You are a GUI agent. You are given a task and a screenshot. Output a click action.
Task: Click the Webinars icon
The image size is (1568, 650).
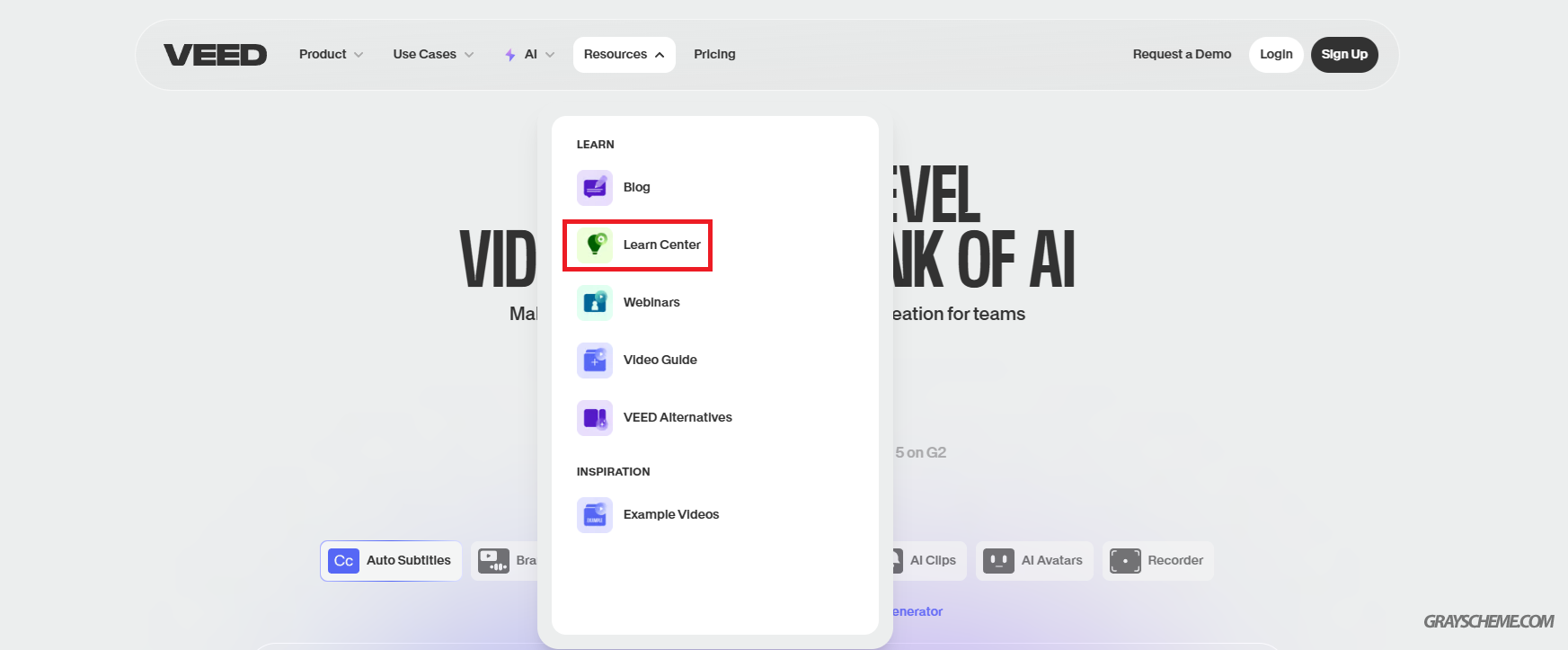(595, 303)
